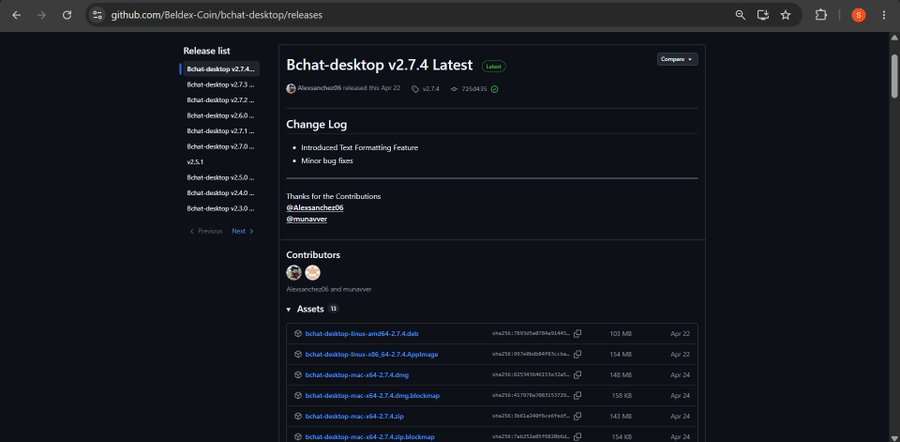Viewport: 900px width, 442px height.
Task: Open Chrome three-dot menu
Action: click(x=884, y=15)
